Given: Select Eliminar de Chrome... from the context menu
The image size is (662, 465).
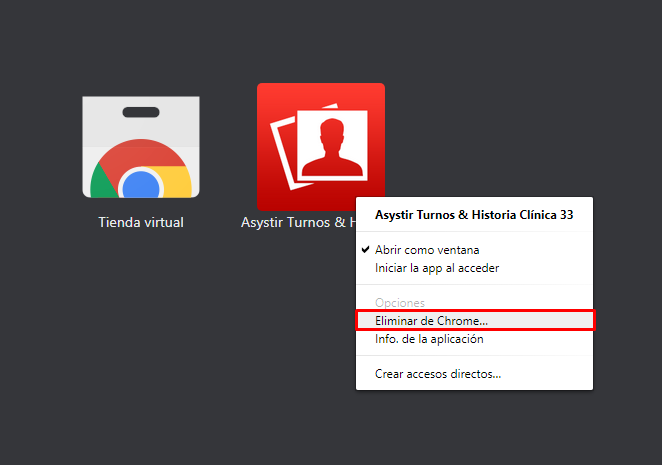Looking at the screenshot, I should [x=431, y=321].
